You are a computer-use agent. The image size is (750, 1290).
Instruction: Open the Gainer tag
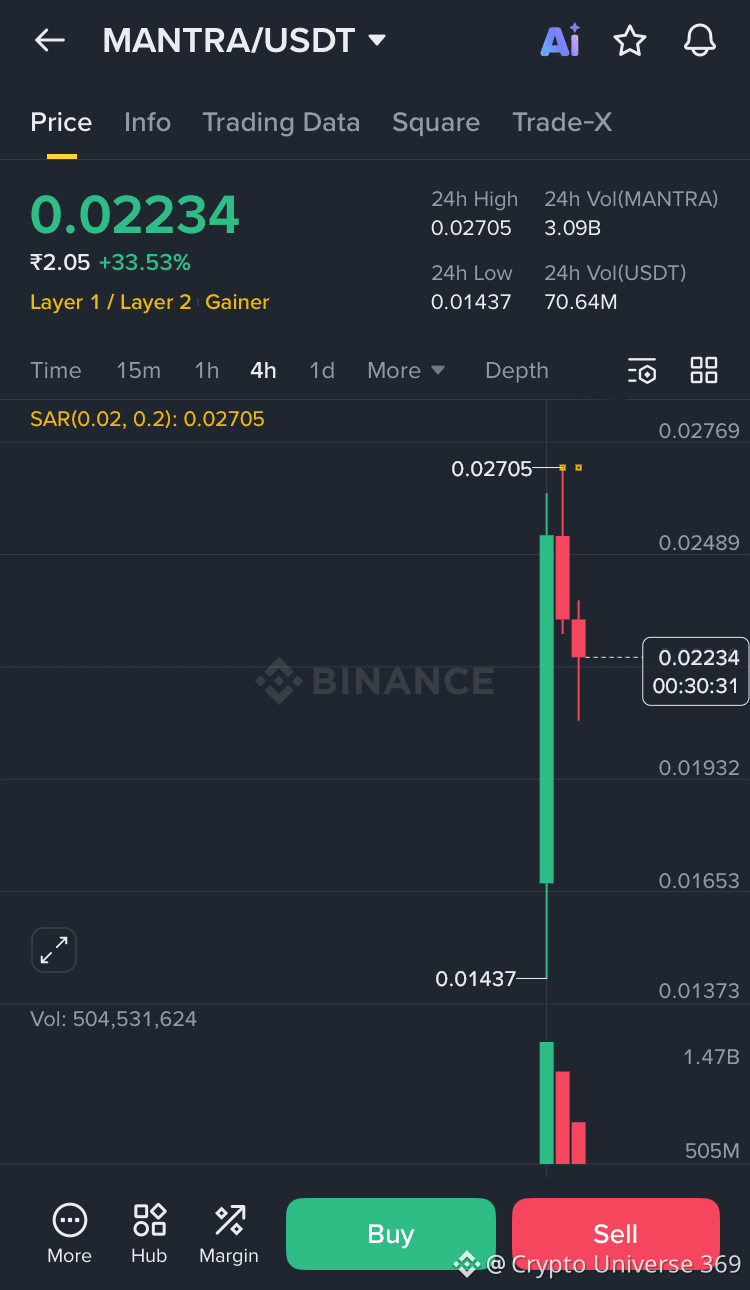point(237,302)
